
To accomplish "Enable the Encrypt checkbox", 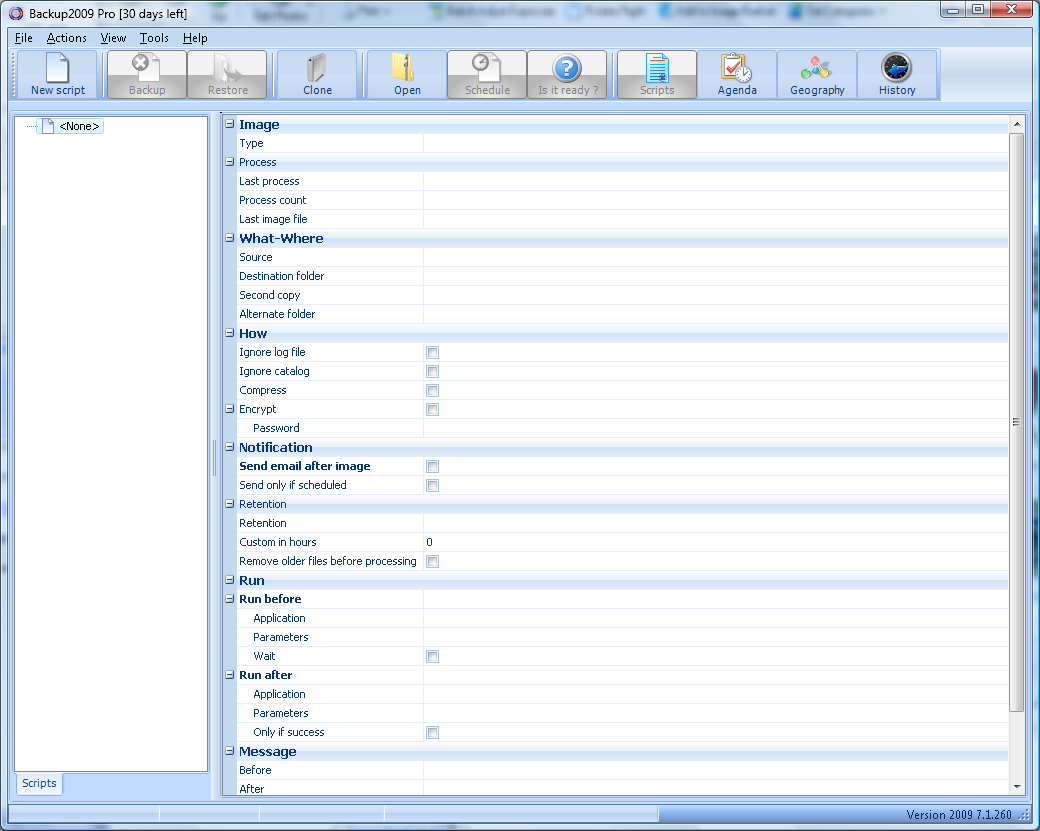I will coord(432,410).
